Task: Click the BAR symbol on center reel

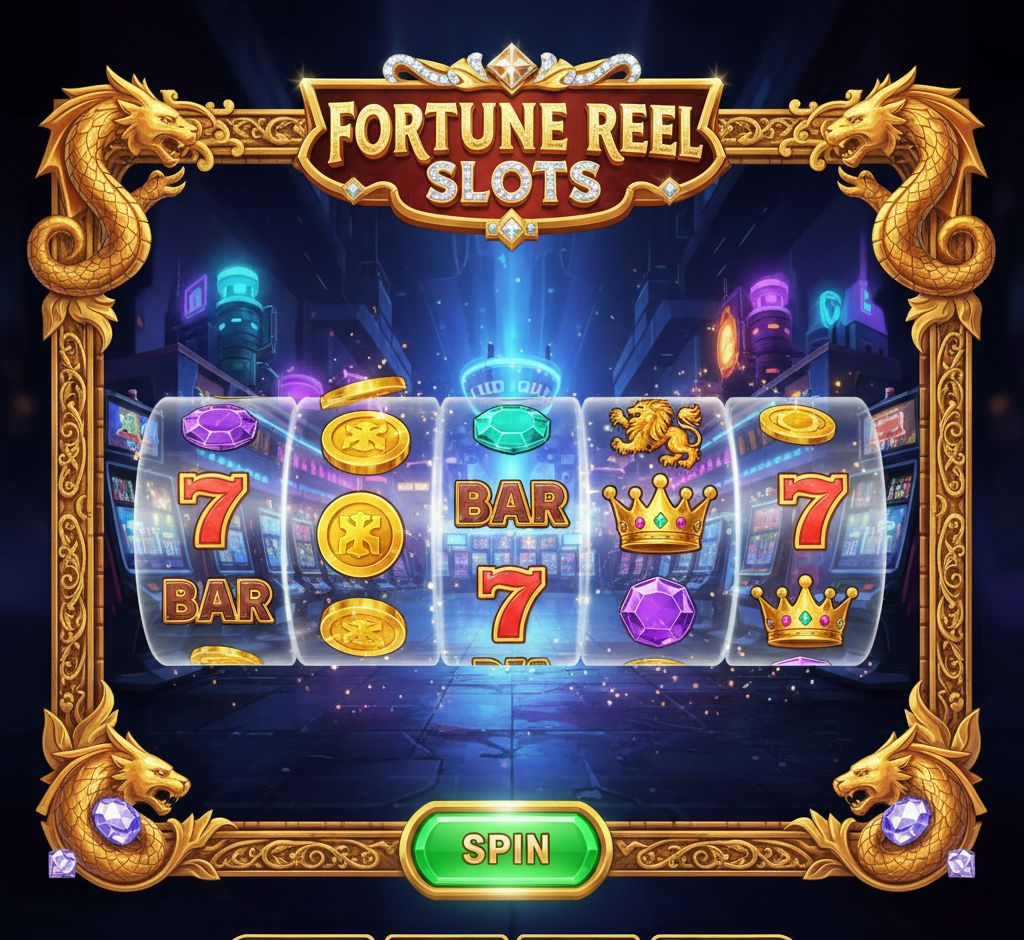Action: point(513,504)
